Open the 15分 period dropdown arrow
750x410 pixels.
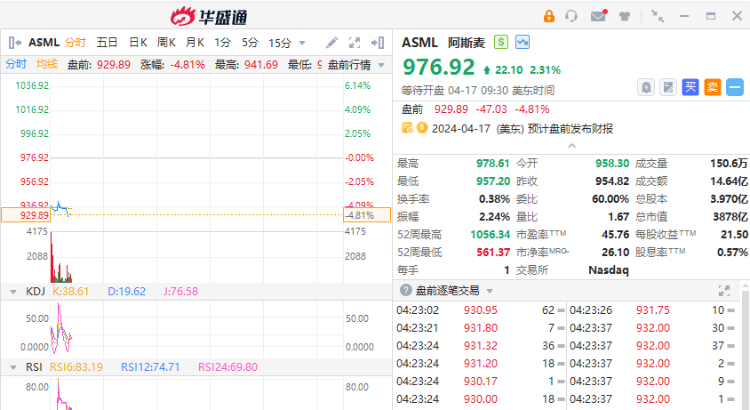[x=301, y=43]
